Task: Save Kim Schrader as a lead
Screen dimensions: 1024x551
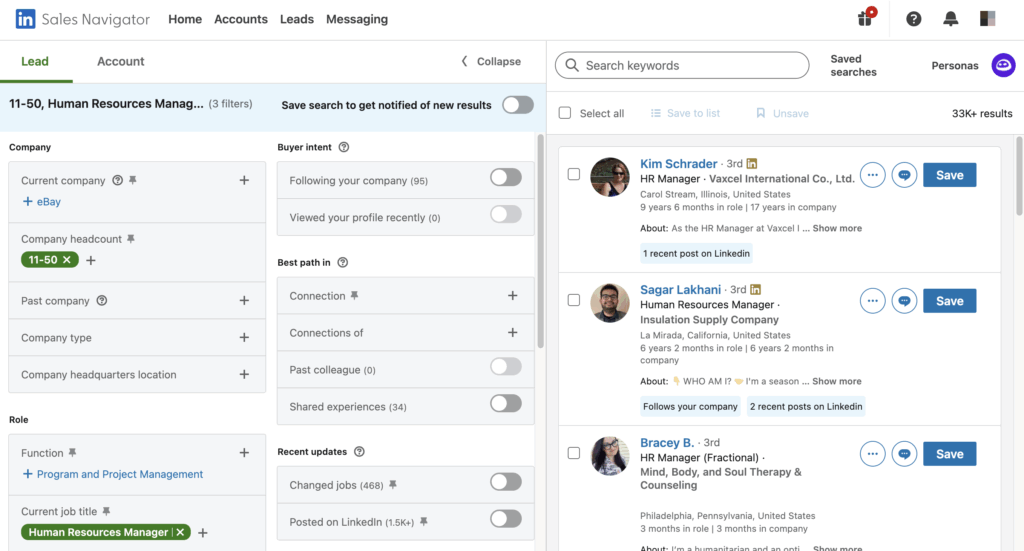Action: pyautogui.click(x=950, y=175)
